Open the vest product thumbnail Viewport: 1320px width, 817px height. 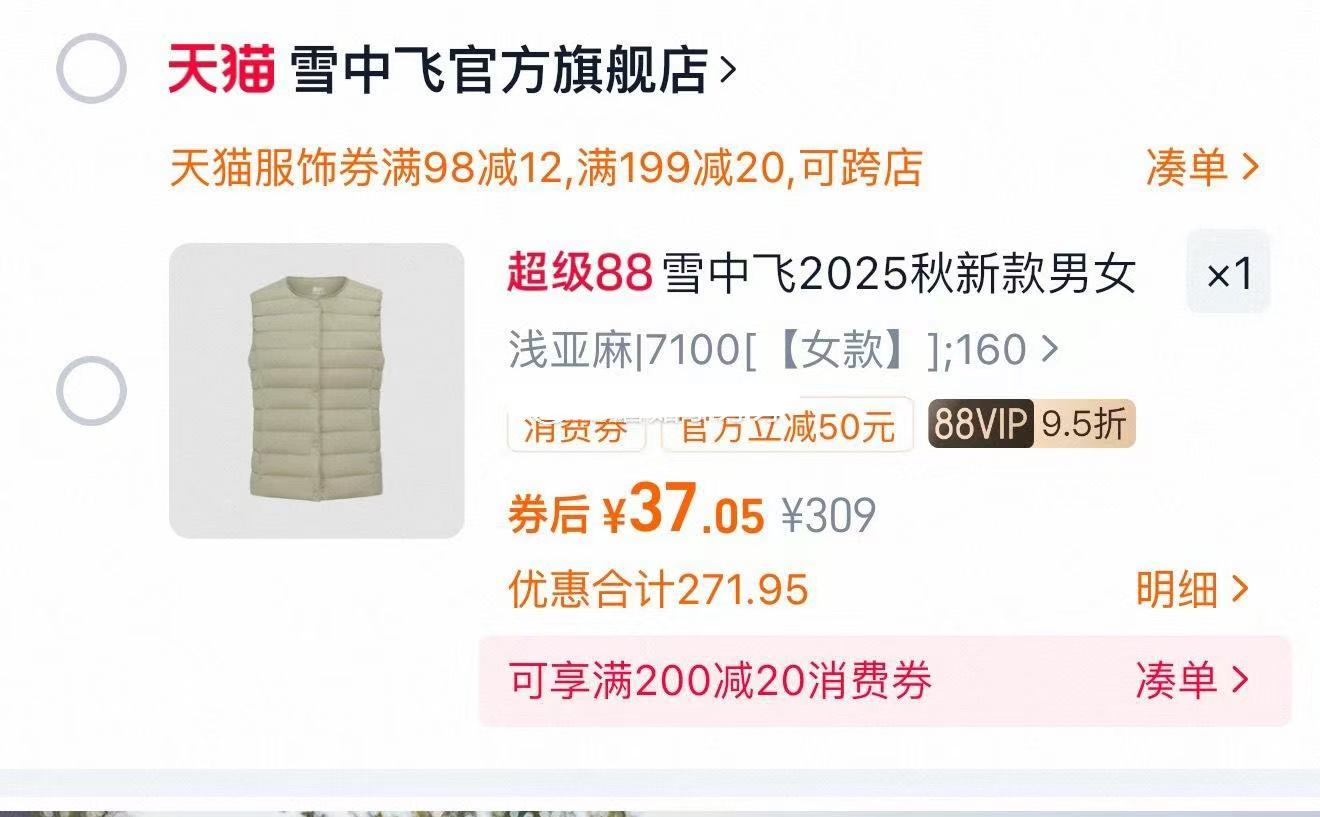(x=317, y=391)
